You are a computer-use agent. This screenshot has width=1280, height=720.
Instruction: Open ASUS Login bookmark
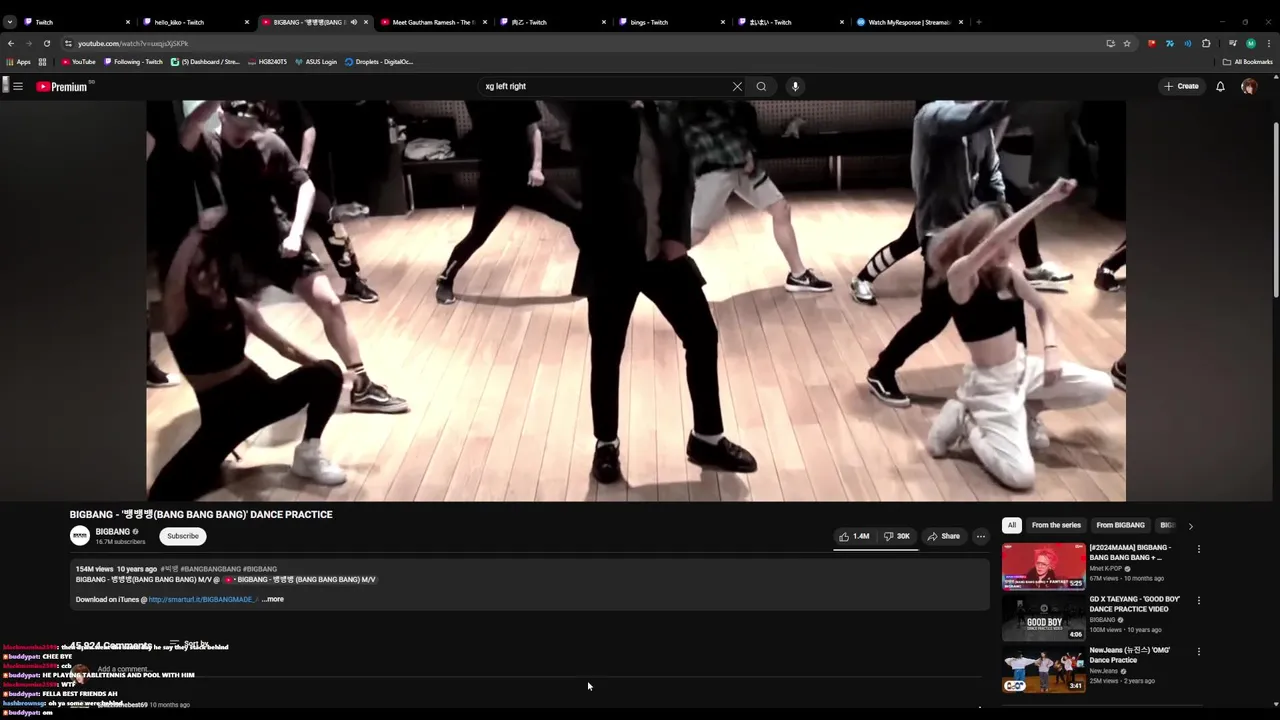(315, 62)
